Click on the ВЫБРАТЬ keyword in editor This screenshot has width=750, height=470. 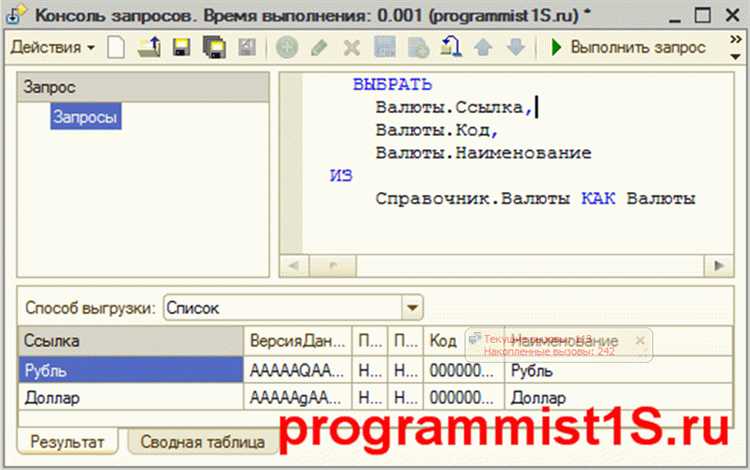point(392,84)
